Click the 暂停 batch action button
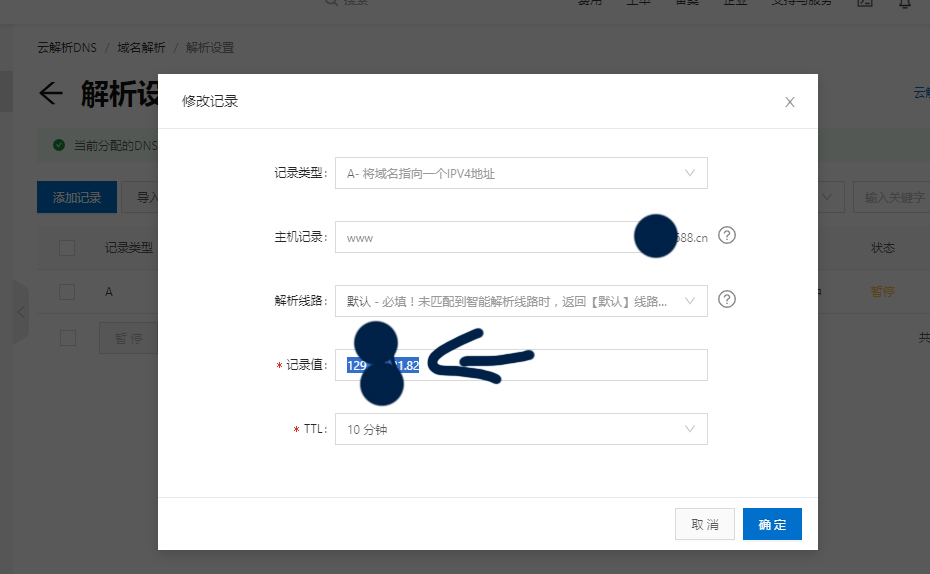930x574 pixels. click(129, 338)
